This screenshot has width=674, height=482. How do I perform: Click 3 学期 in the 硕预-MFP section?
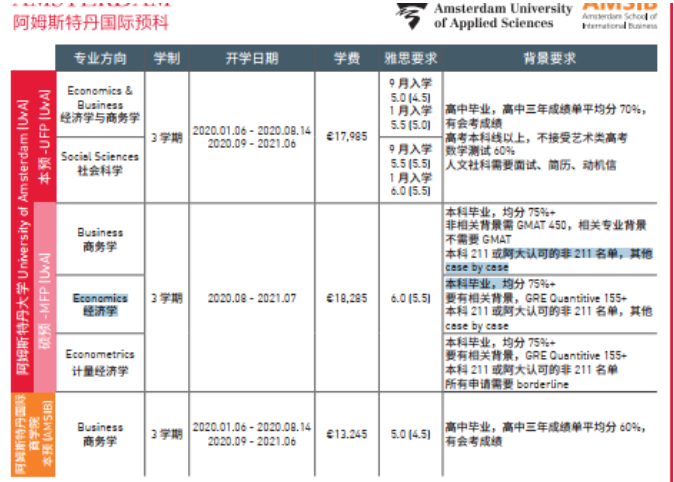167,298
